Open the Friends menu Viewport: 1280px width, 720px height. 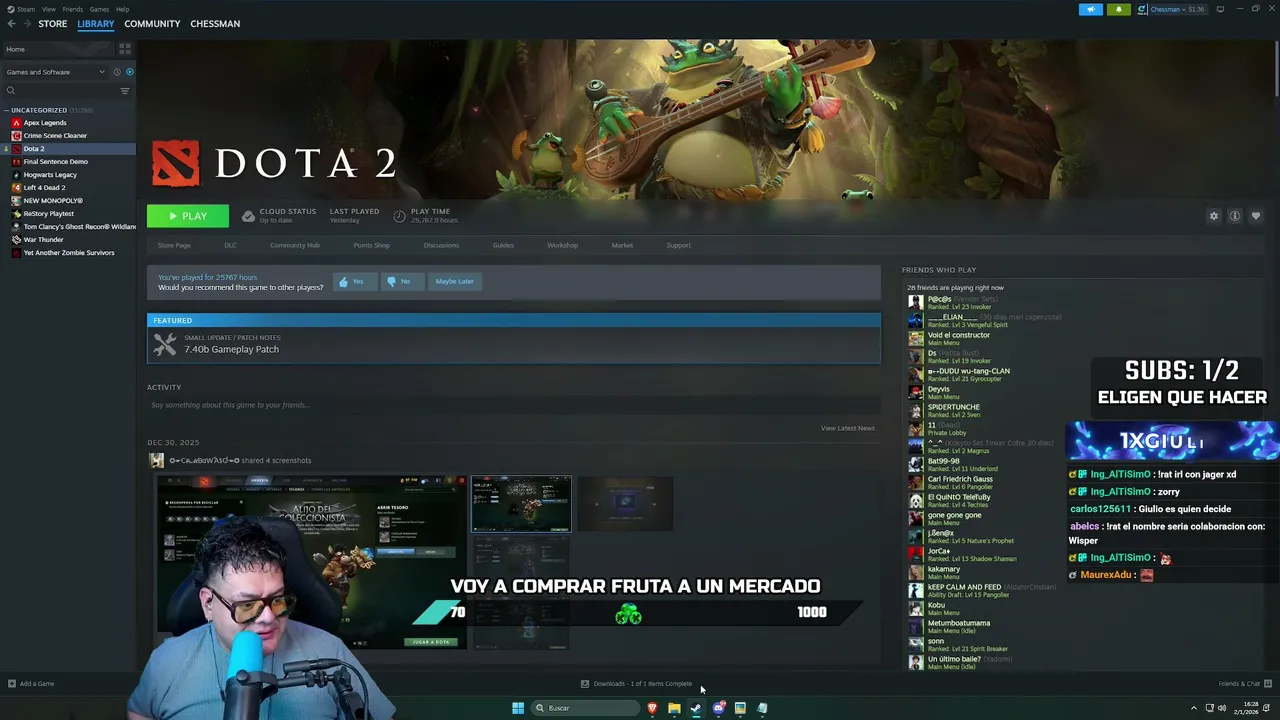(x=73, y=9)
